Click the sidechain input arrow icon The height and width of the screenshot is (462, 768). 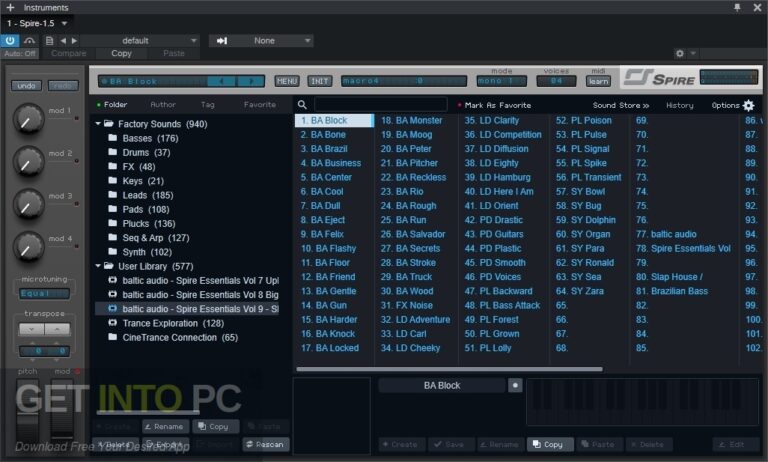coord(222,41)
